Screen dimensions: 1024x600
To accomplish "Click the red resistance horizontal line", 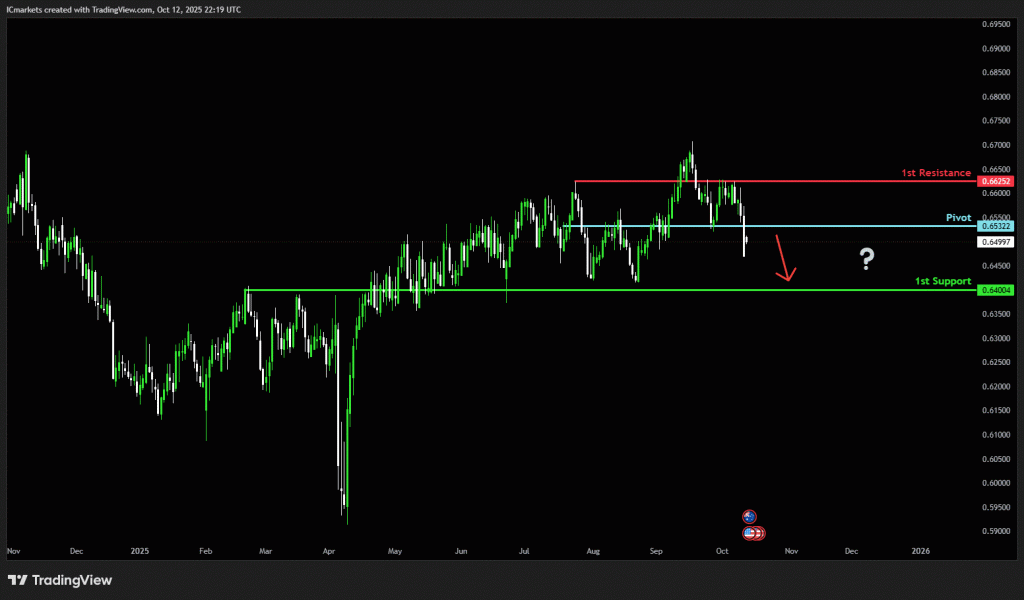I will [x=800, y=181].
